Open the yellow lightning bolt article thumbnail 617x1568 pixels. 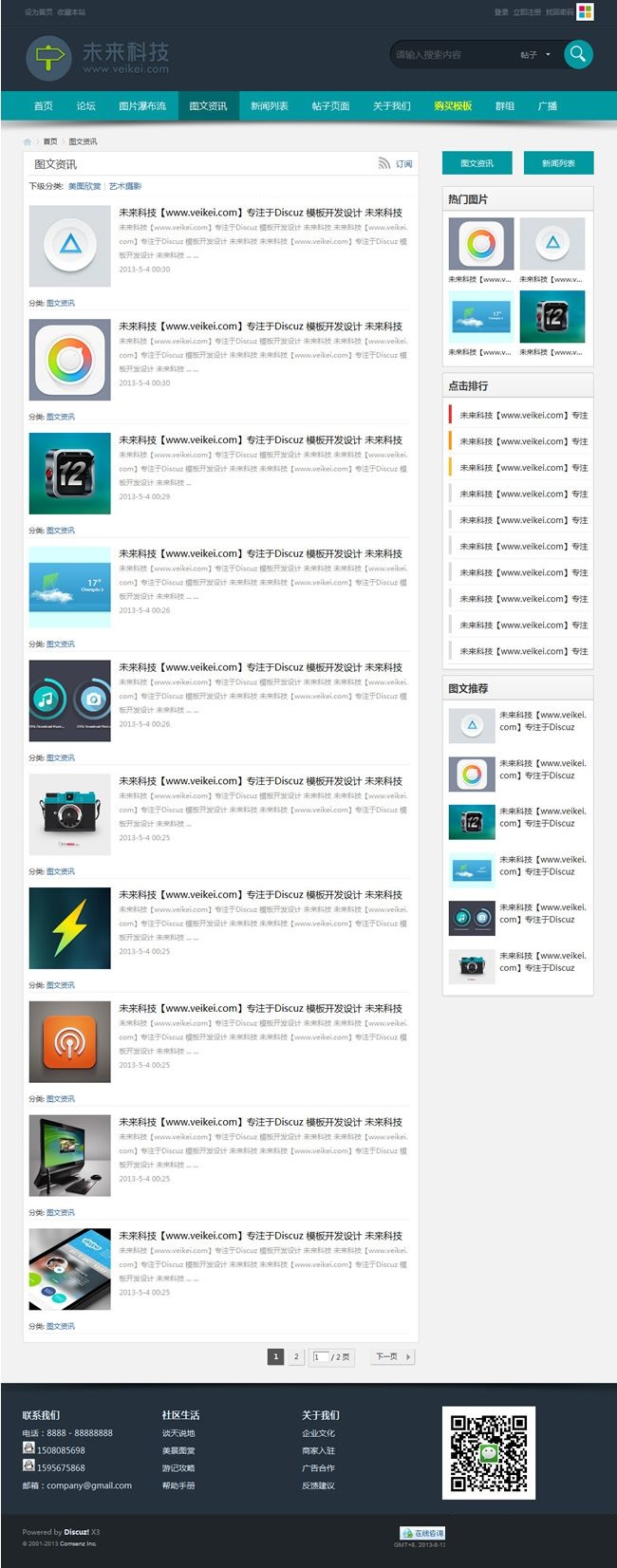pos(70,928)
